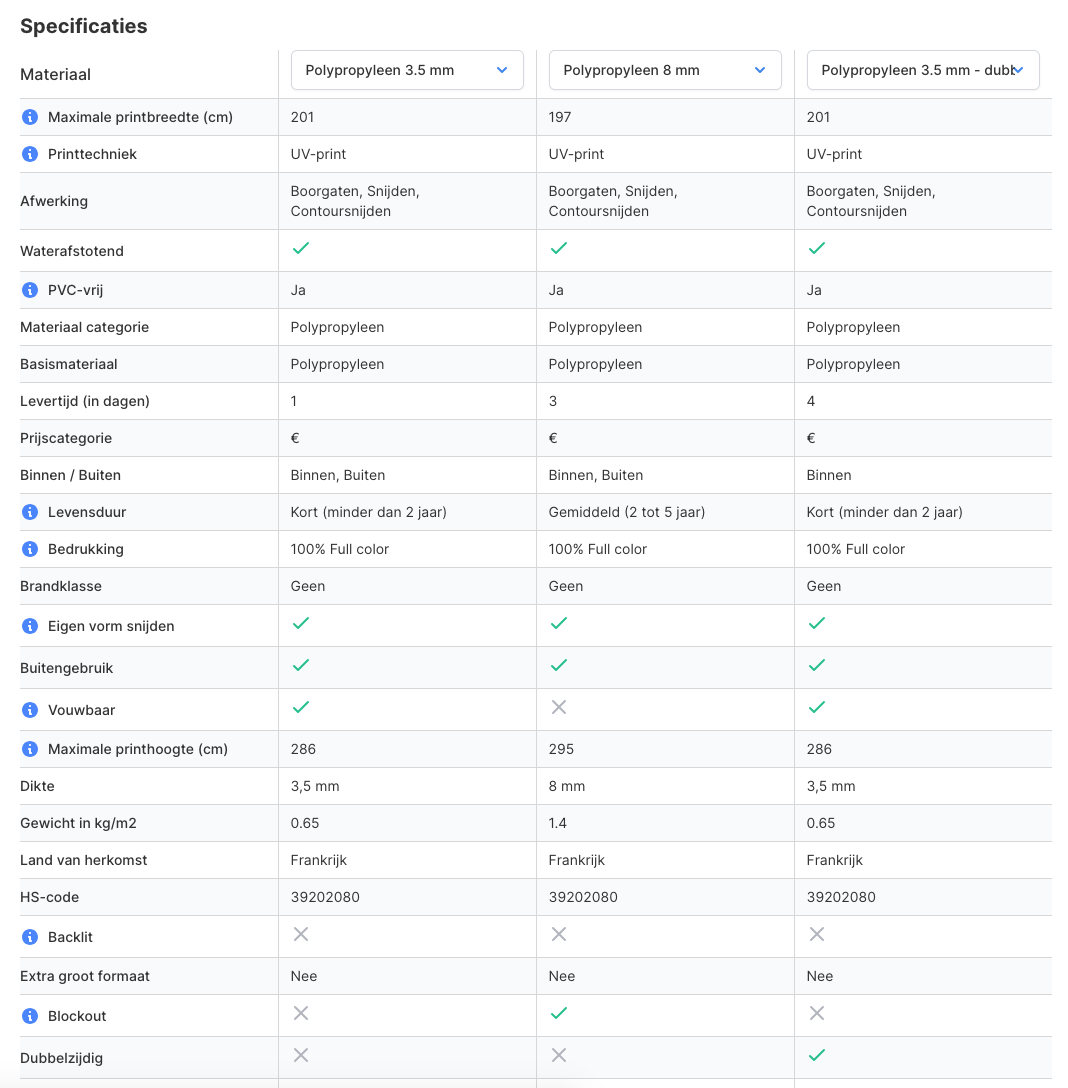1068x1088 pixels.
Task: Click Maximale printhoogte info icon
Action: [30, 749]
